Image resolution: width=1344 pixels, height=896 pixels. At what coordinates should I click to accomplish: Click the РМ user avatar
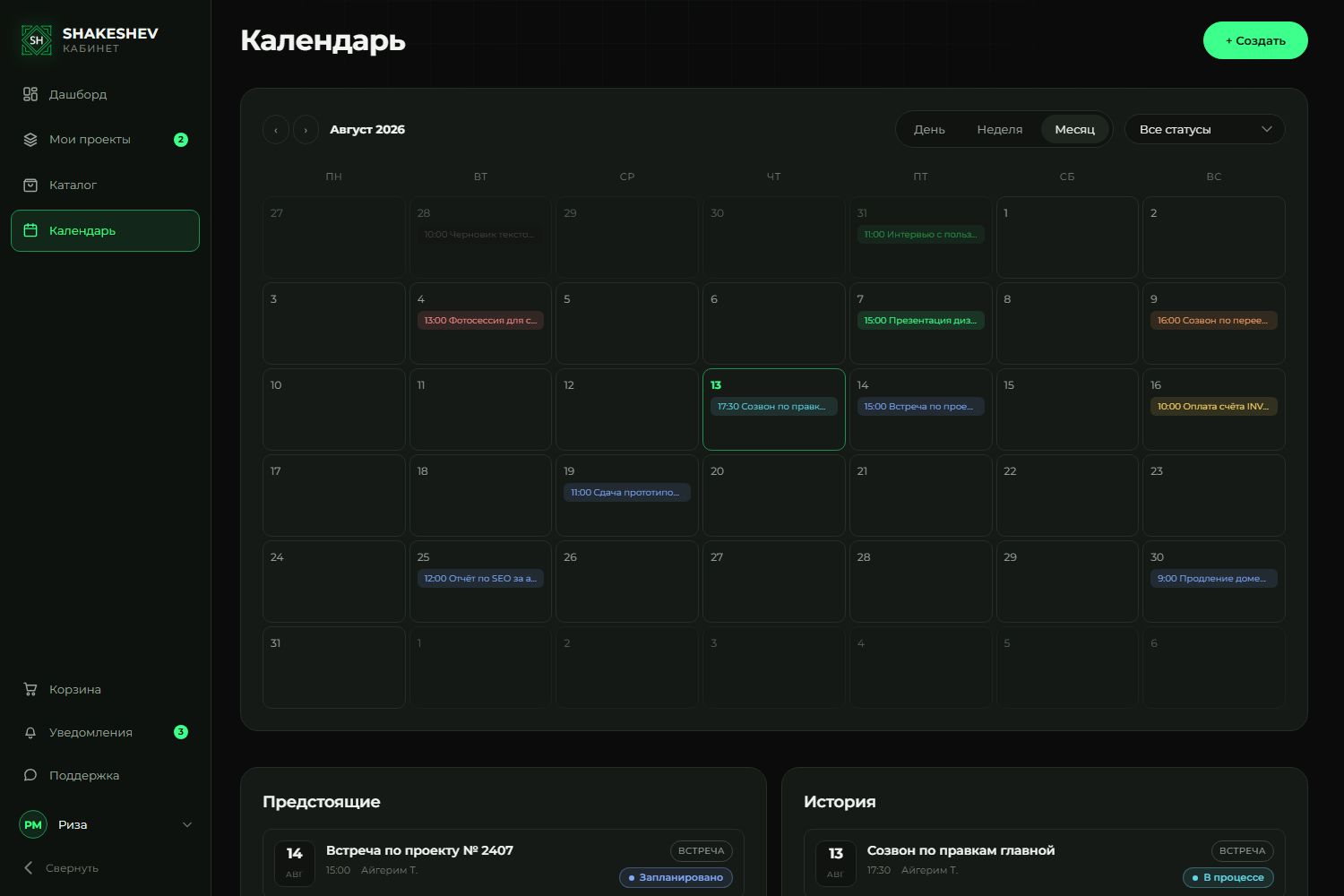coord(33,825)
